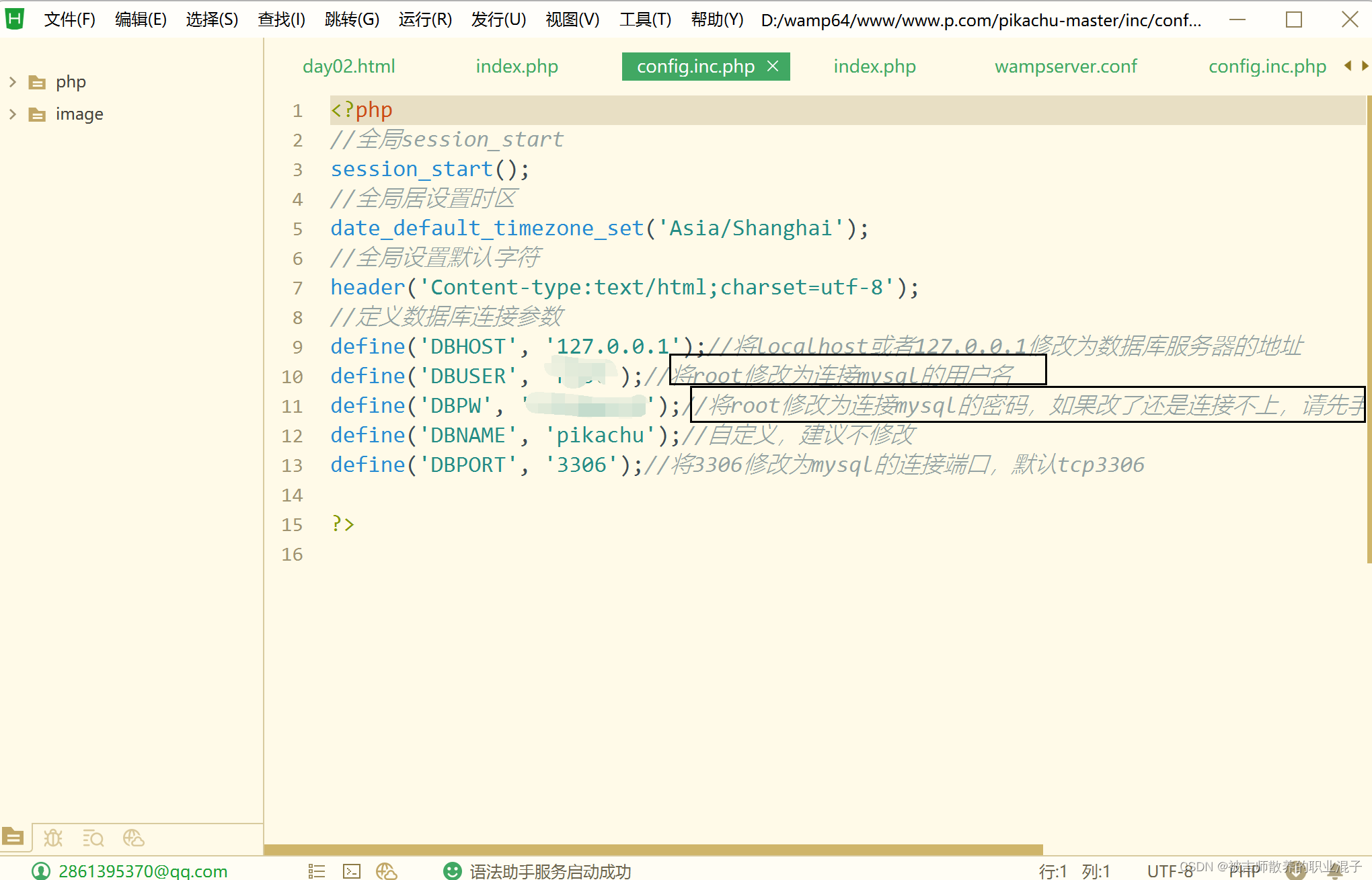Switch to the wampserver.conf tab
This screenshot has height=880, width=1372.
click(1065, 67)
